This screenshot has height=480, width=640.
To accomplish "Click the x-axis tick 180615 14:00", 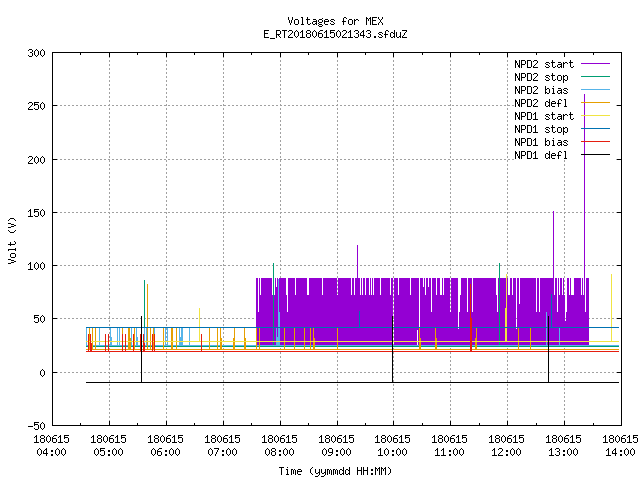I will click(x=620, y=446).
